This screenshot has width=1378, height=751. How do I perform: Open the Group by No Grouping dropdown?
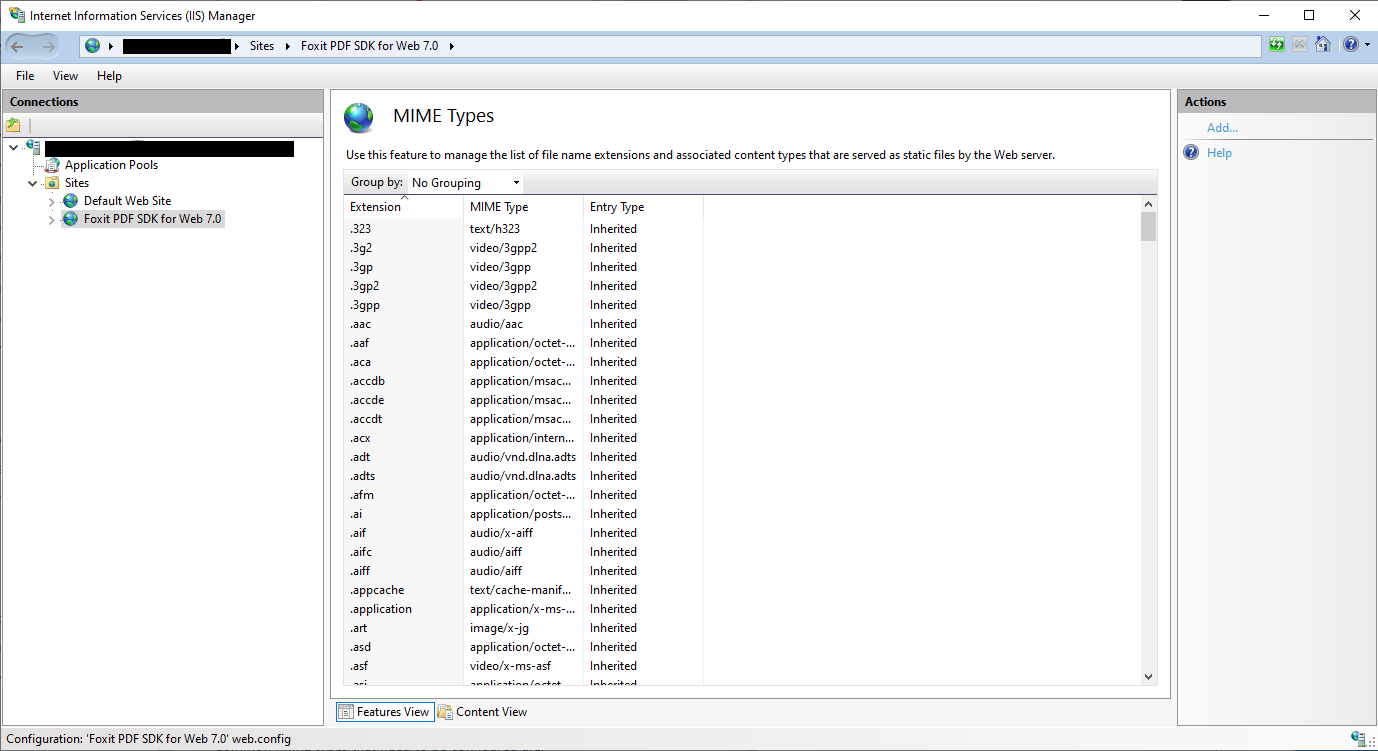click(x=465, y=183)
